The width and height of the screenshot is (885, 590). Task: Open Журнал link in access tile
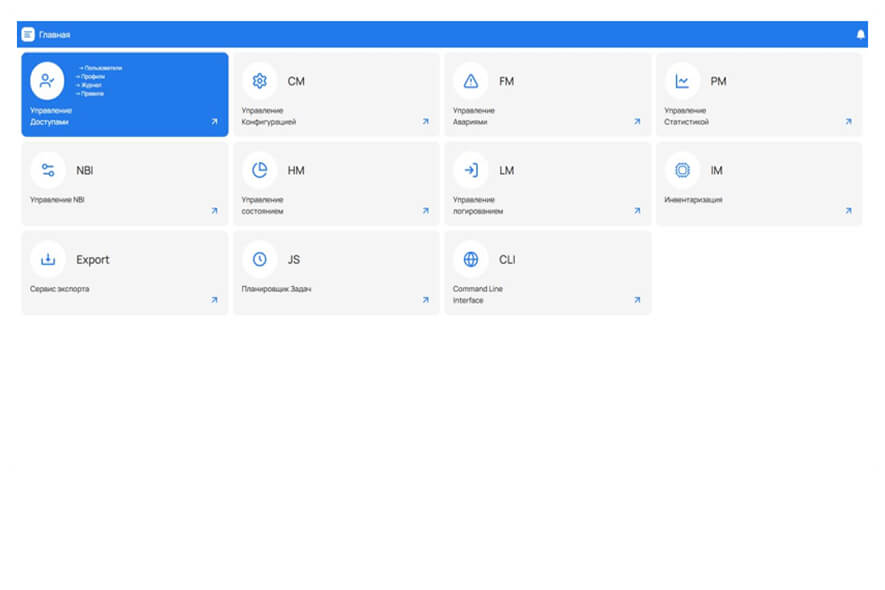(90, 85)
